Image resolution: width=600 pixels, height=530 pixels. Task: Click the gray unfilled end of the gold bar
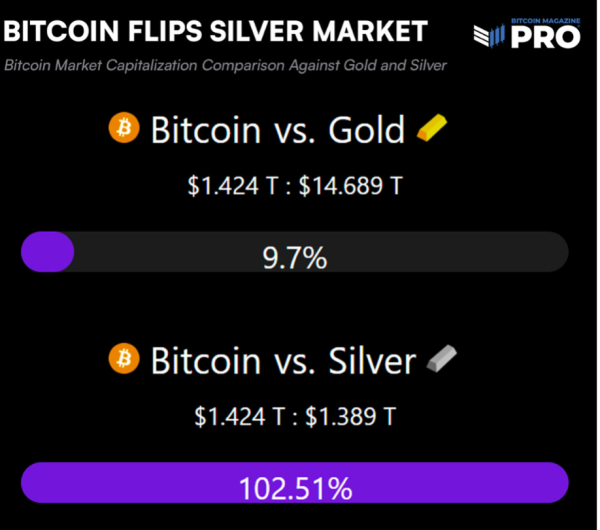tap(540, 252)
